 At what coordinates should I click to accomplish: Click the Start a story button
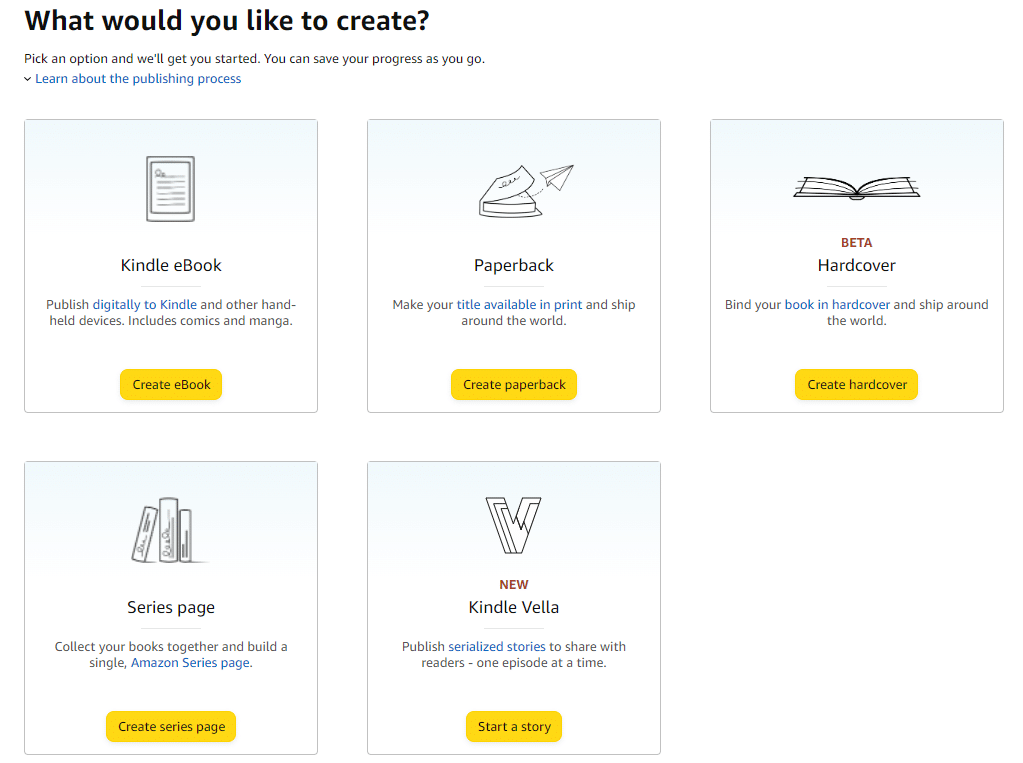[x=513, y=726]
